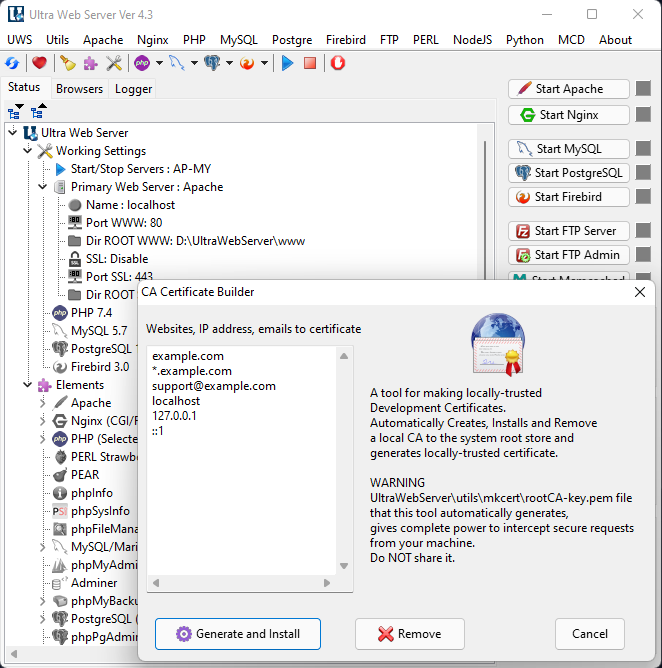Image resolution: width=662 pixels, height=668 pixels.
Task: Expand the Nginx element node
Action: pyautogui.click(x=43, y=421)
